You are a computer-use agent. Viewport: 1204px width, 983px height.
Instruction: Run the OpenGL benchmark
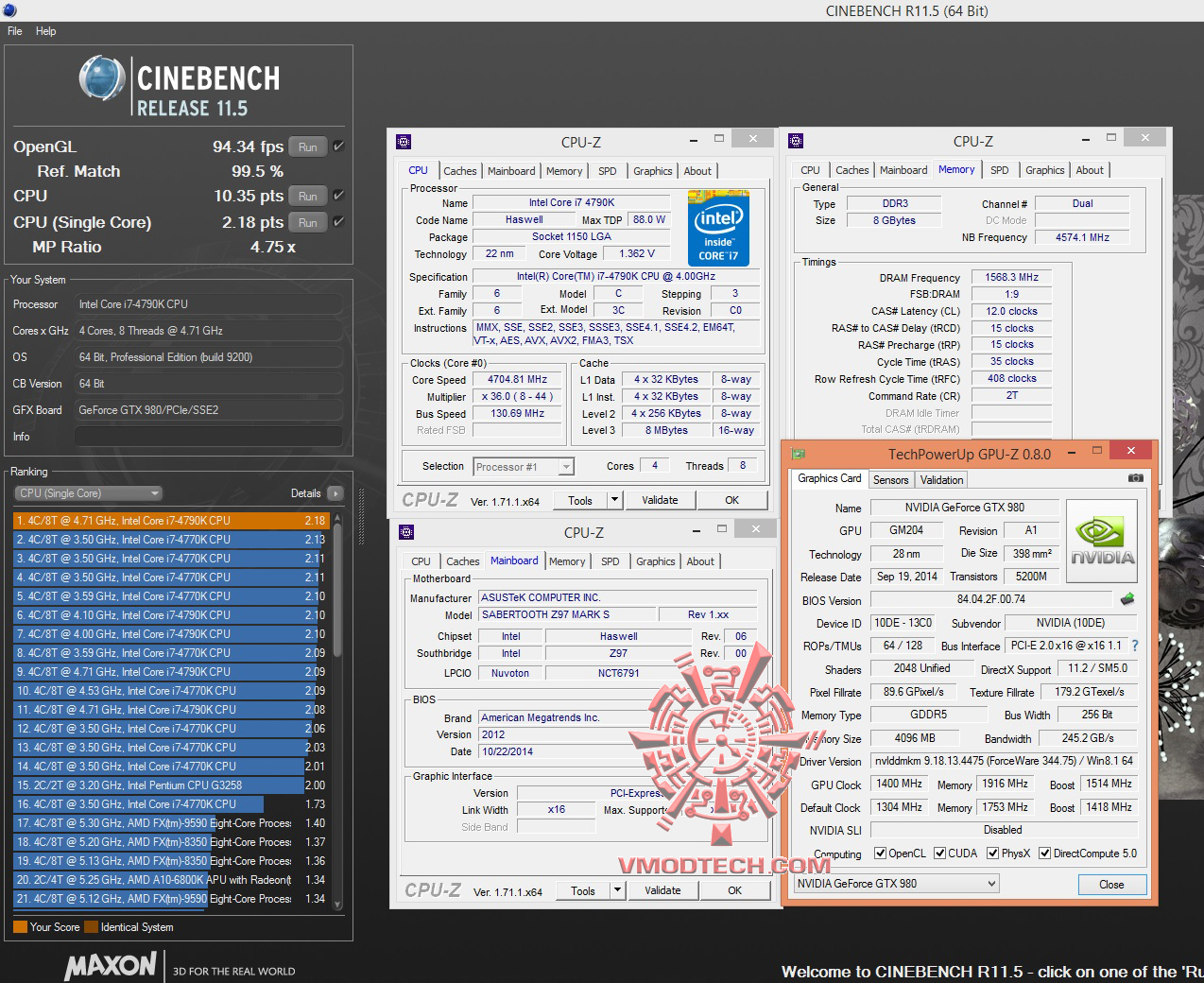(x=308, y=147)
